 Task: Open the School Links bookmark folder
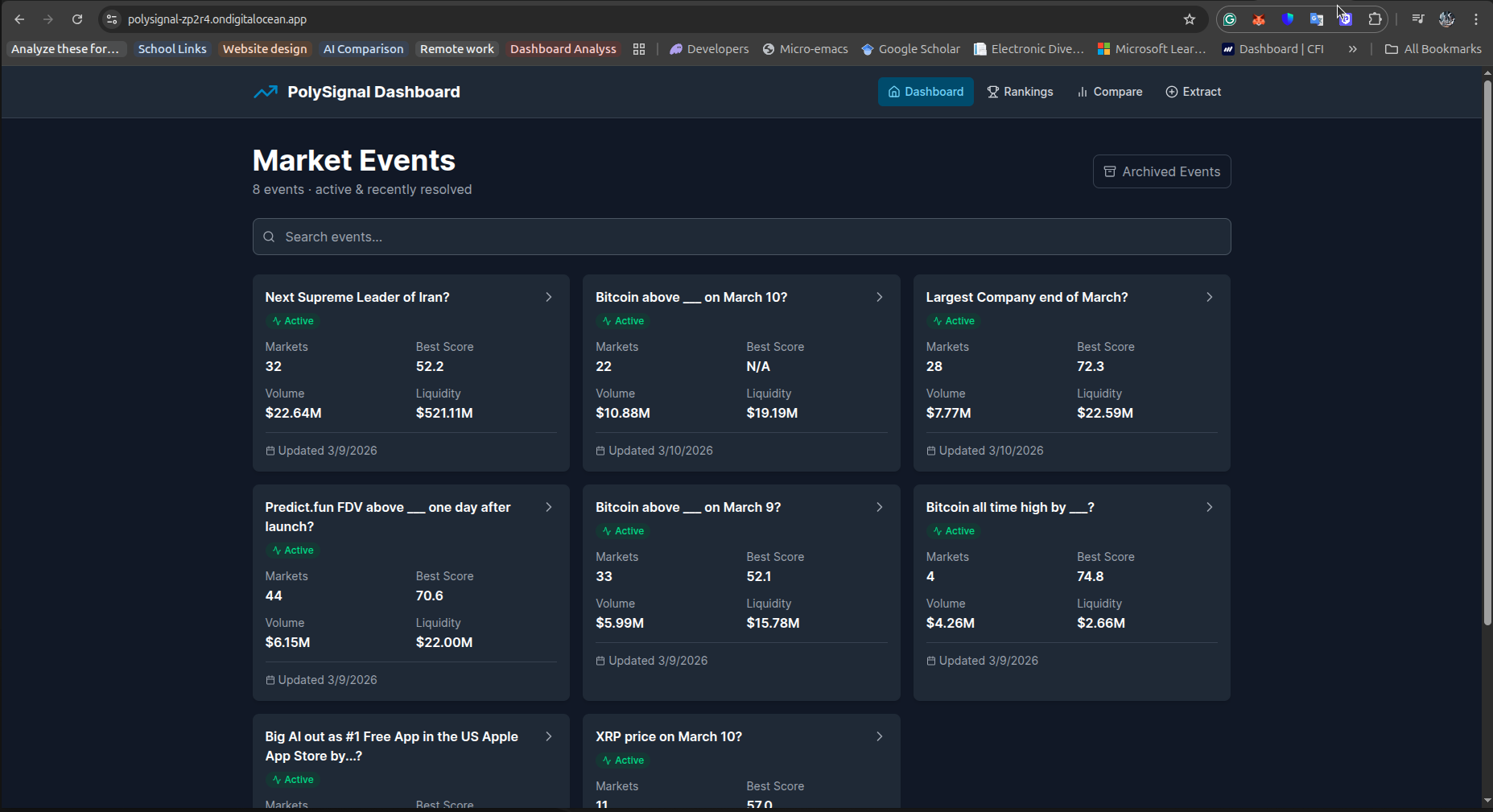172,49
